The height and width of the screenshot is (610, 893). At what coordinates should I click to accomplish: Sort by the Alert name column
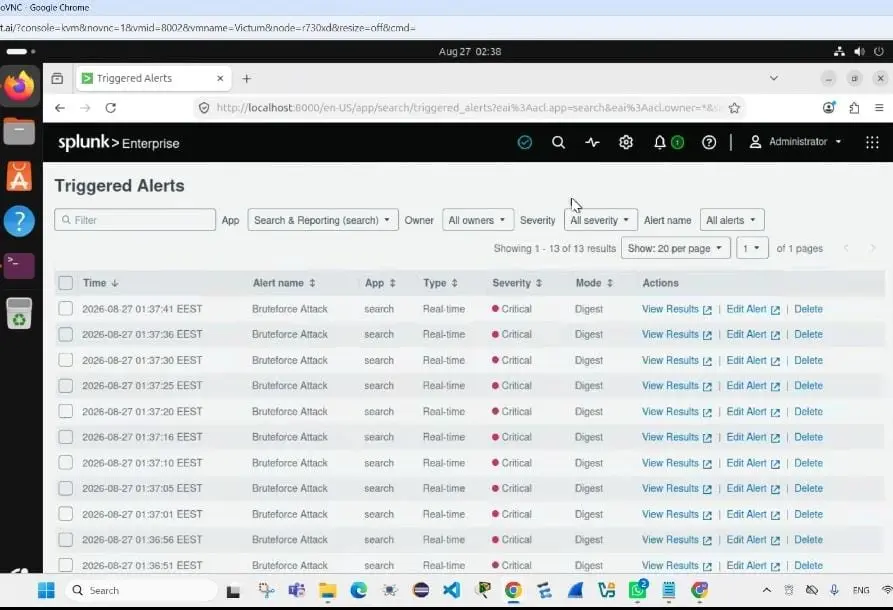pos(284,283)
